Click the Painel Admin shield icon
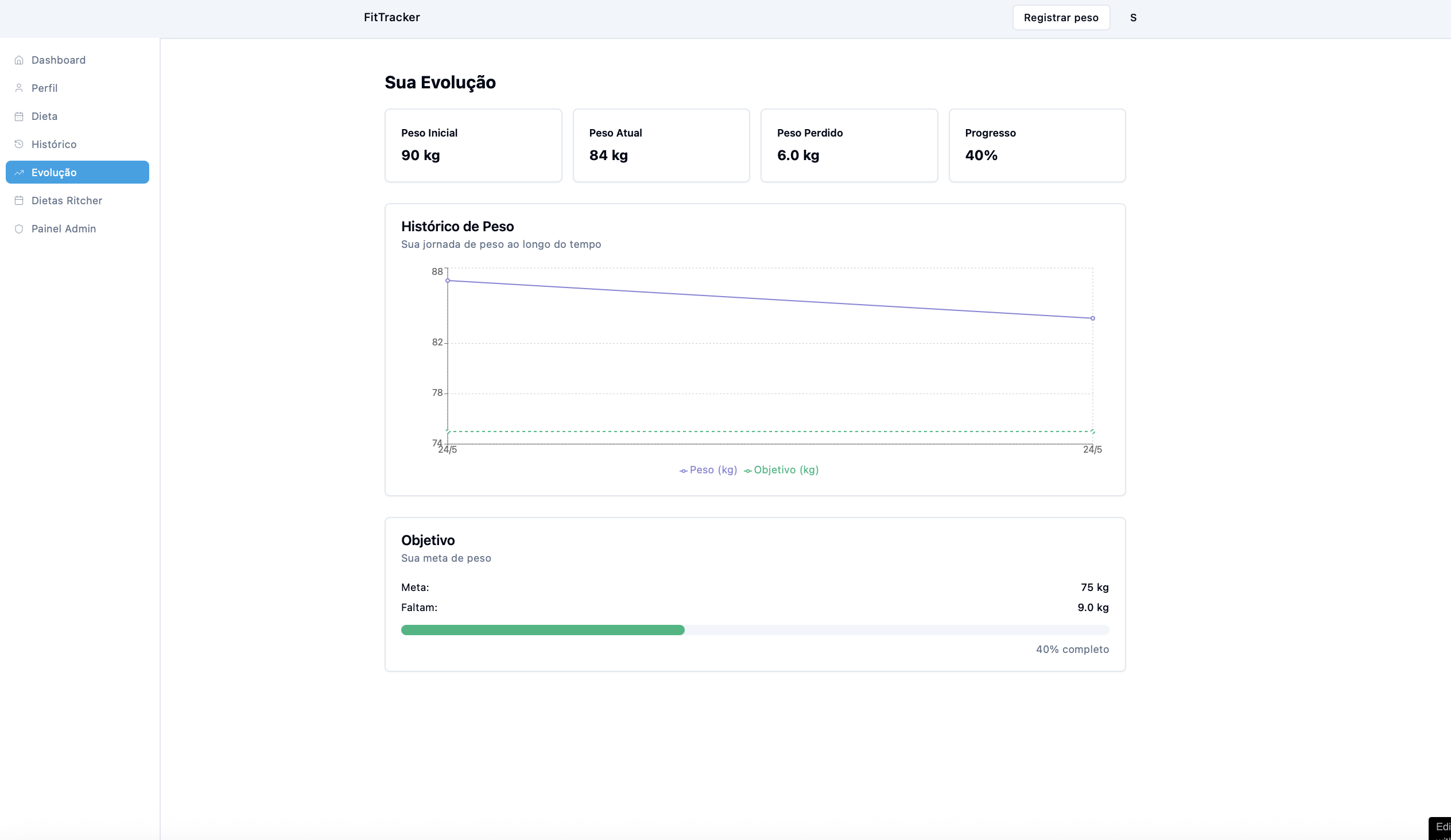1451x840 pixels. [19, 228]
